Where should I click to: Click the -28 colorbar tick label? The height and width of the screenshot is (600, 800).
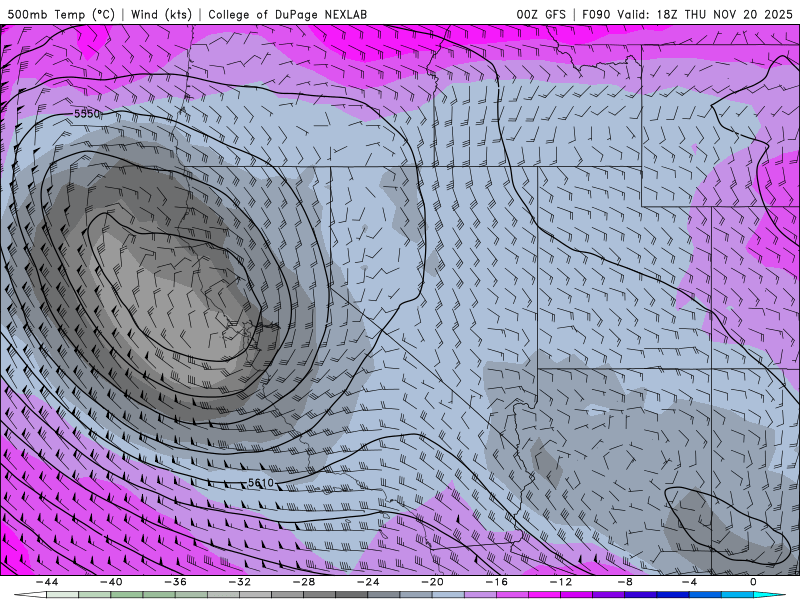[304, 582]
